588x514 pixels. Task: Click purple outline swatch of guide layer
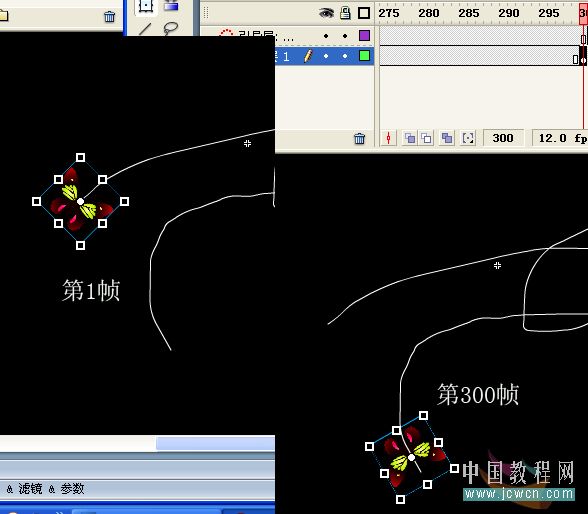(x=364, y=36)
